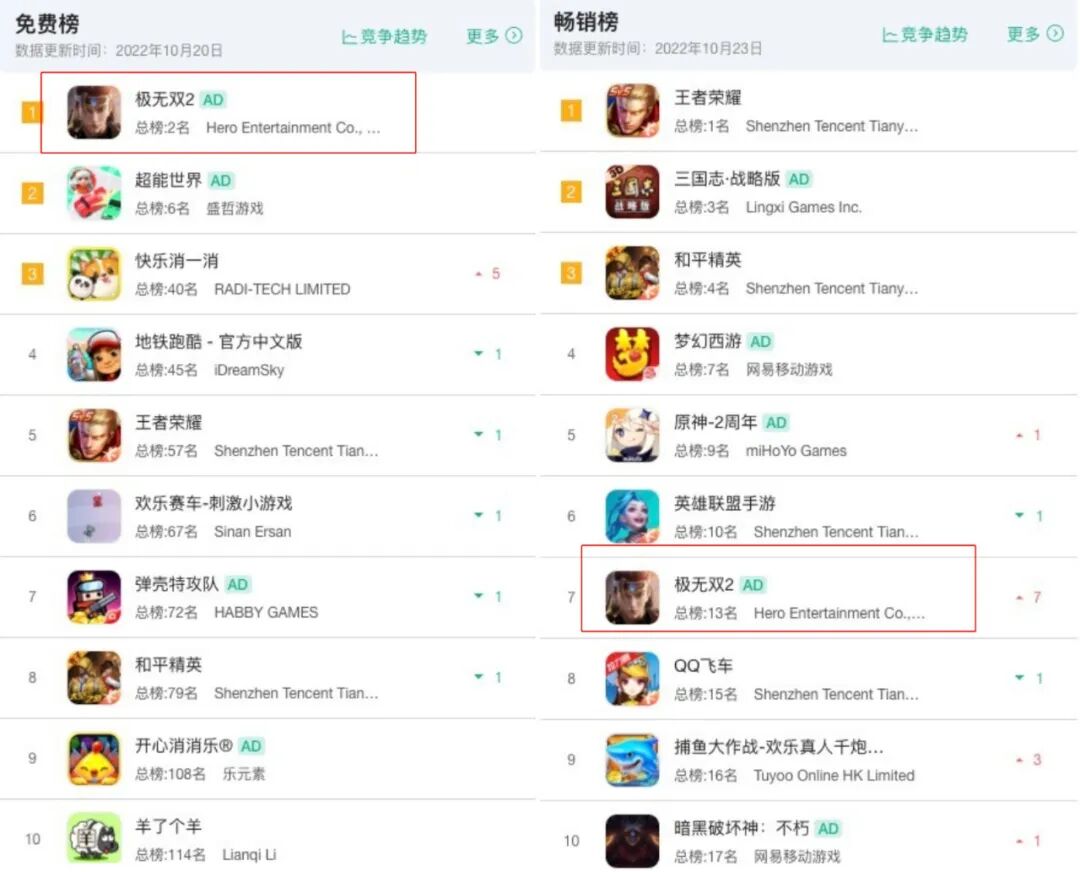
Task: Open 欢乐赛车-刺激小游戏 listing title
Action: 214,504
